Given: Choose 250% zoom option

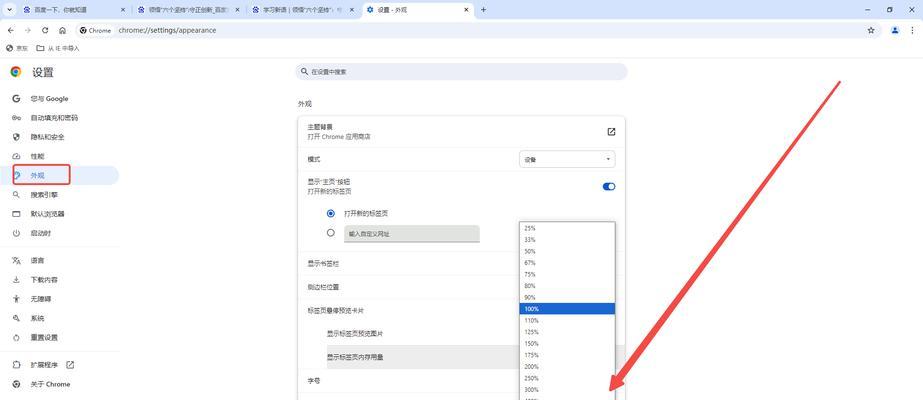Looking at the screenshot, I should click(x=567, y=378).
